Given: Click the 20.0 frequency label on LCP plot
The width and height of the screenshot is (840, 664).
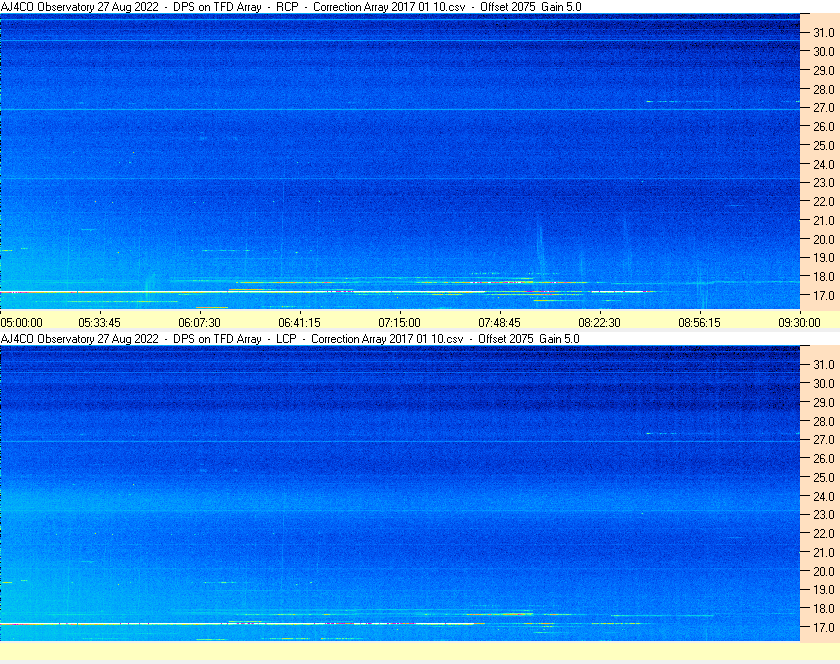Looking at the screenshot, I should pos(824,571).
